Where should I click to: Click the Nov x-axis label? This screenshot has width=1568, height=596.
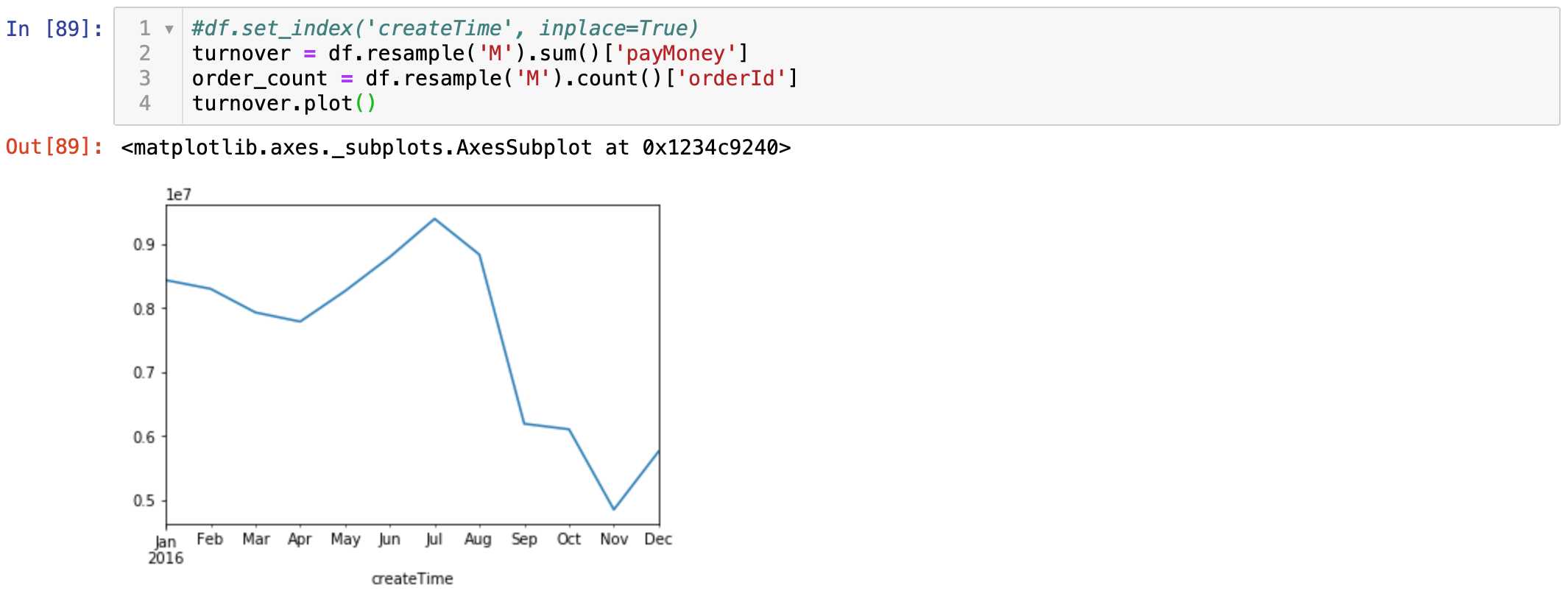pos(614,539)
